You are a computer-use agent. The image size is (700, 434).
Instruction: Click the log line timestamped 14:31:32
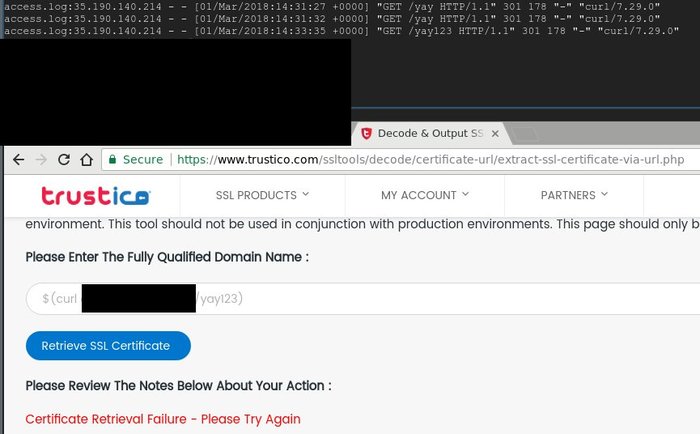[x=332, y=19]
